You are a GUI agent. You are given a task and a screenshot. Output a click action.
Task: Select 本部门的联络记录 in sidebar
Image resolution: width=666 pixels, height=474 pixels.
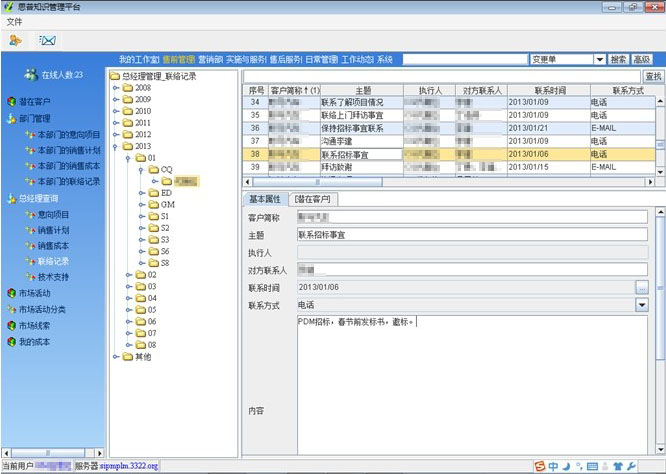point(68,181)
